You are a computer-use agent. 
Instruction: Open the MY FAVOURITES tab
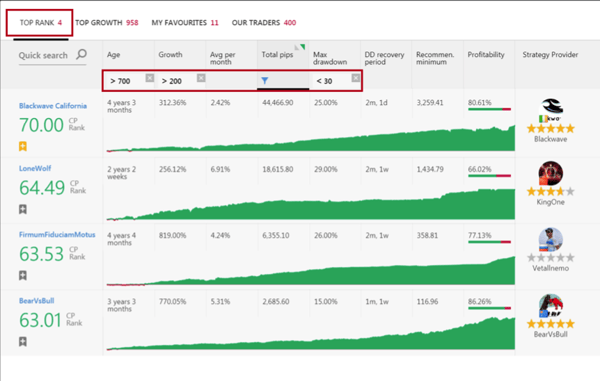[185, 23]
